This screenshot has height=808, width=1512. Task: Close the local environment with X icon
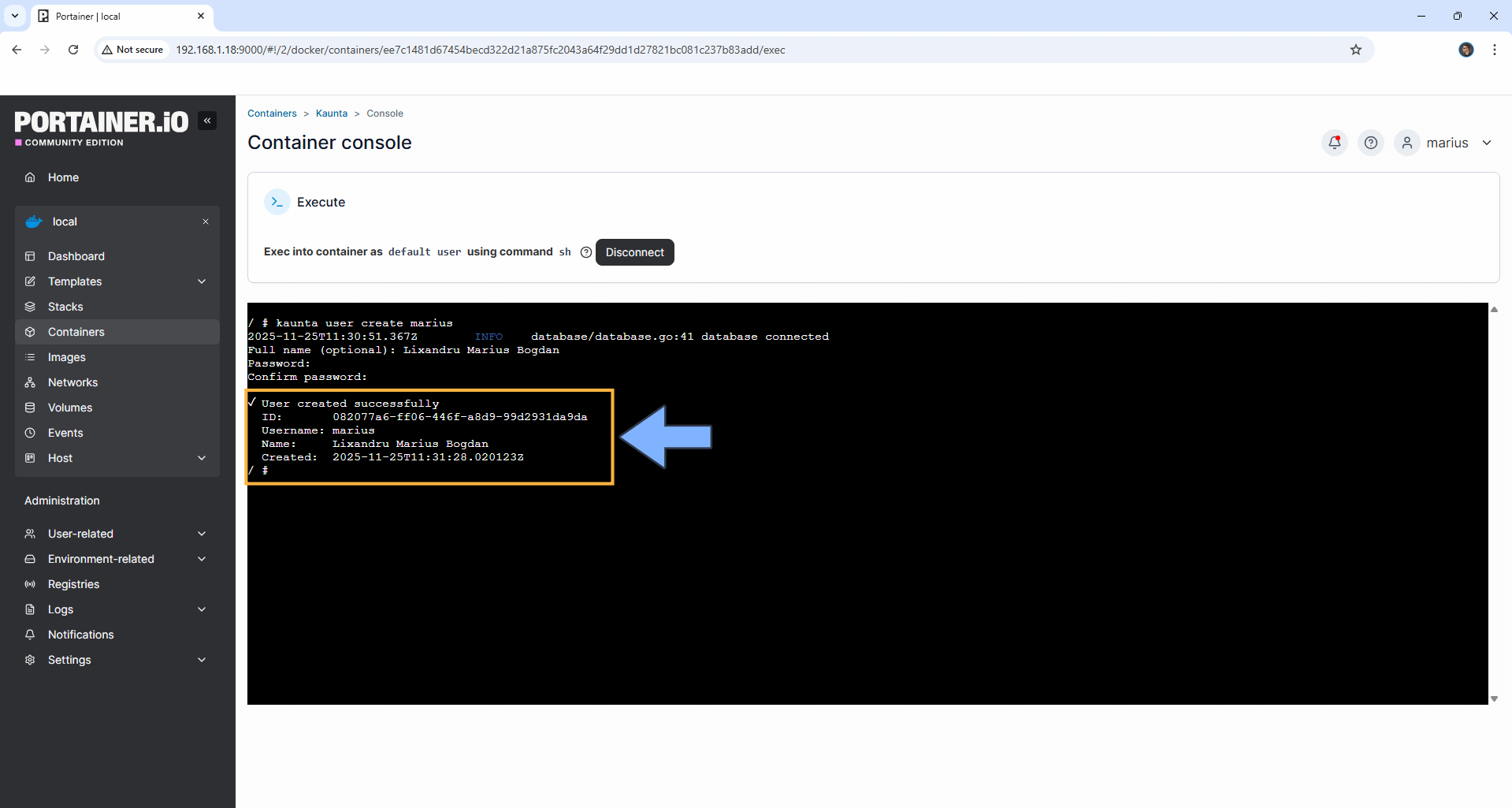coord(206,222)
